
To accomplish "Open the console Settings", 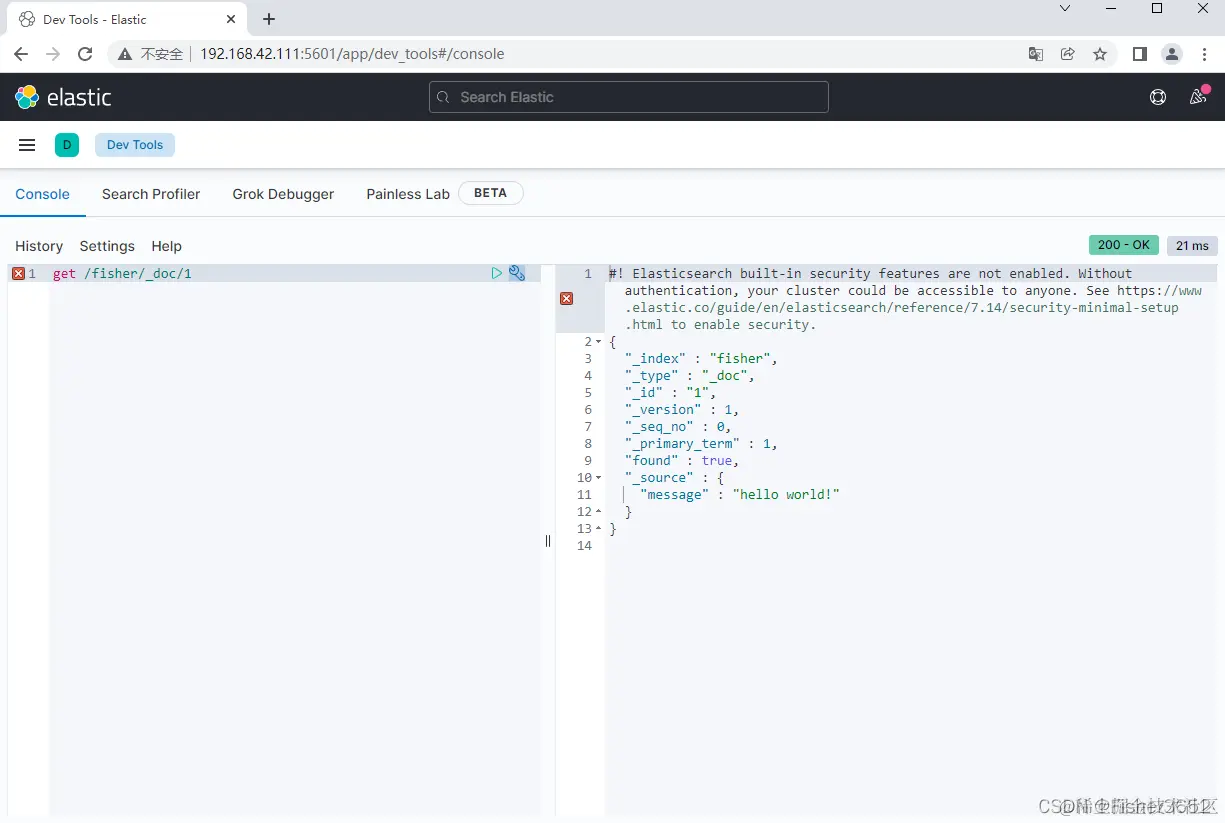I will pos(107,246).
